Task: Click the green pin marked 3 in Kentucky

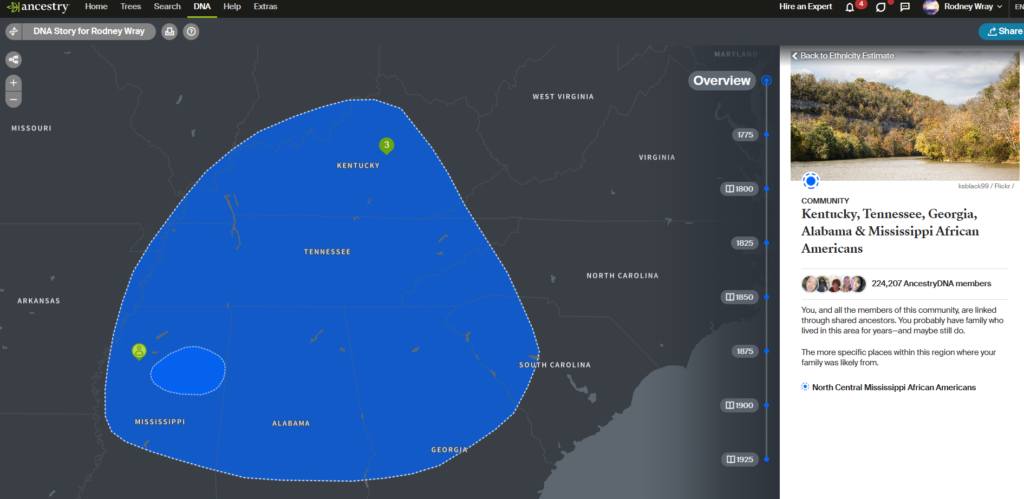Action: [x=386, y=146]
